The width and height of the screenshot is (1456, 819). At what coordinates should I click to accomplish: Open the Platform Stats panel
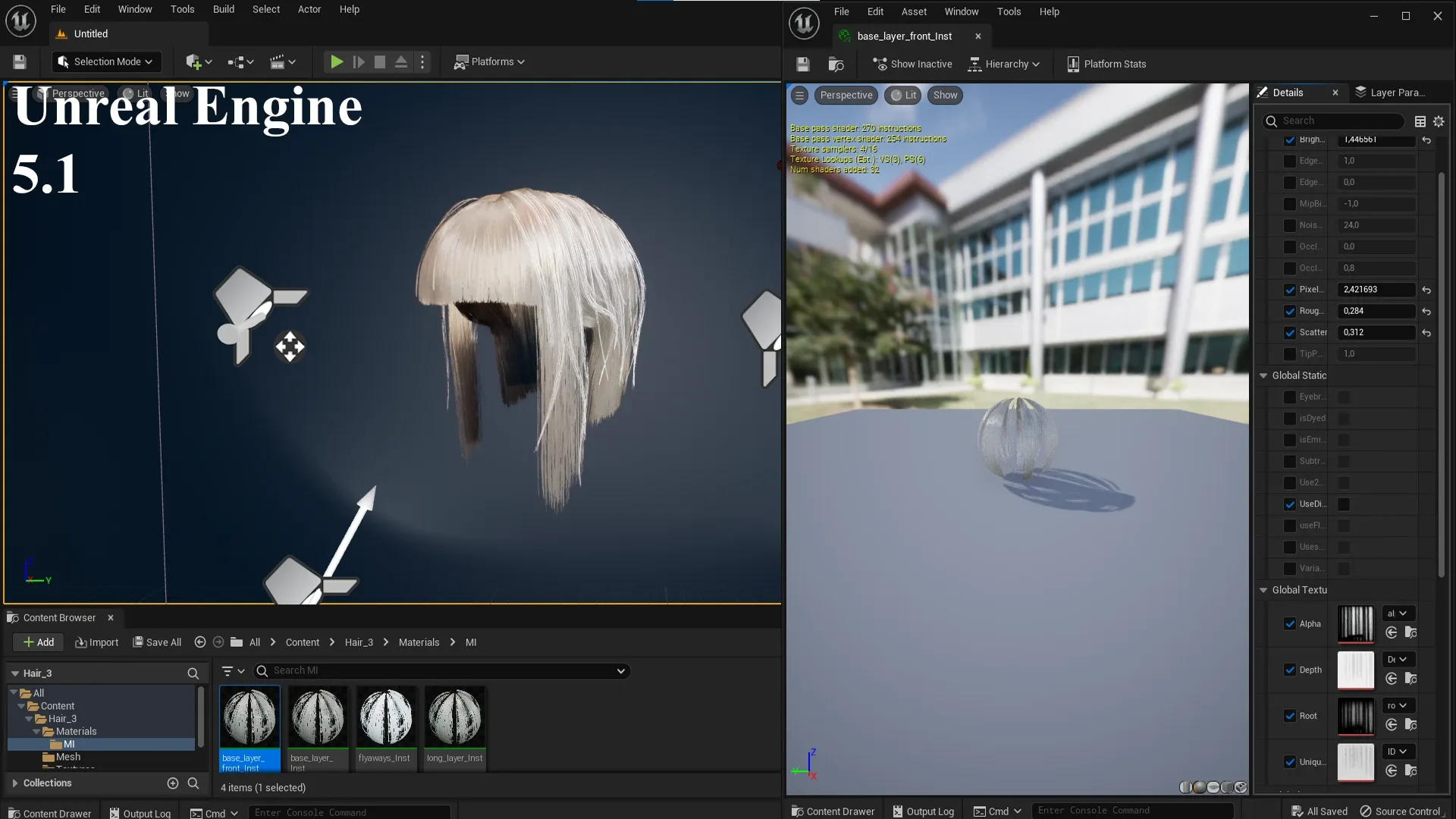click(1106, 64)
